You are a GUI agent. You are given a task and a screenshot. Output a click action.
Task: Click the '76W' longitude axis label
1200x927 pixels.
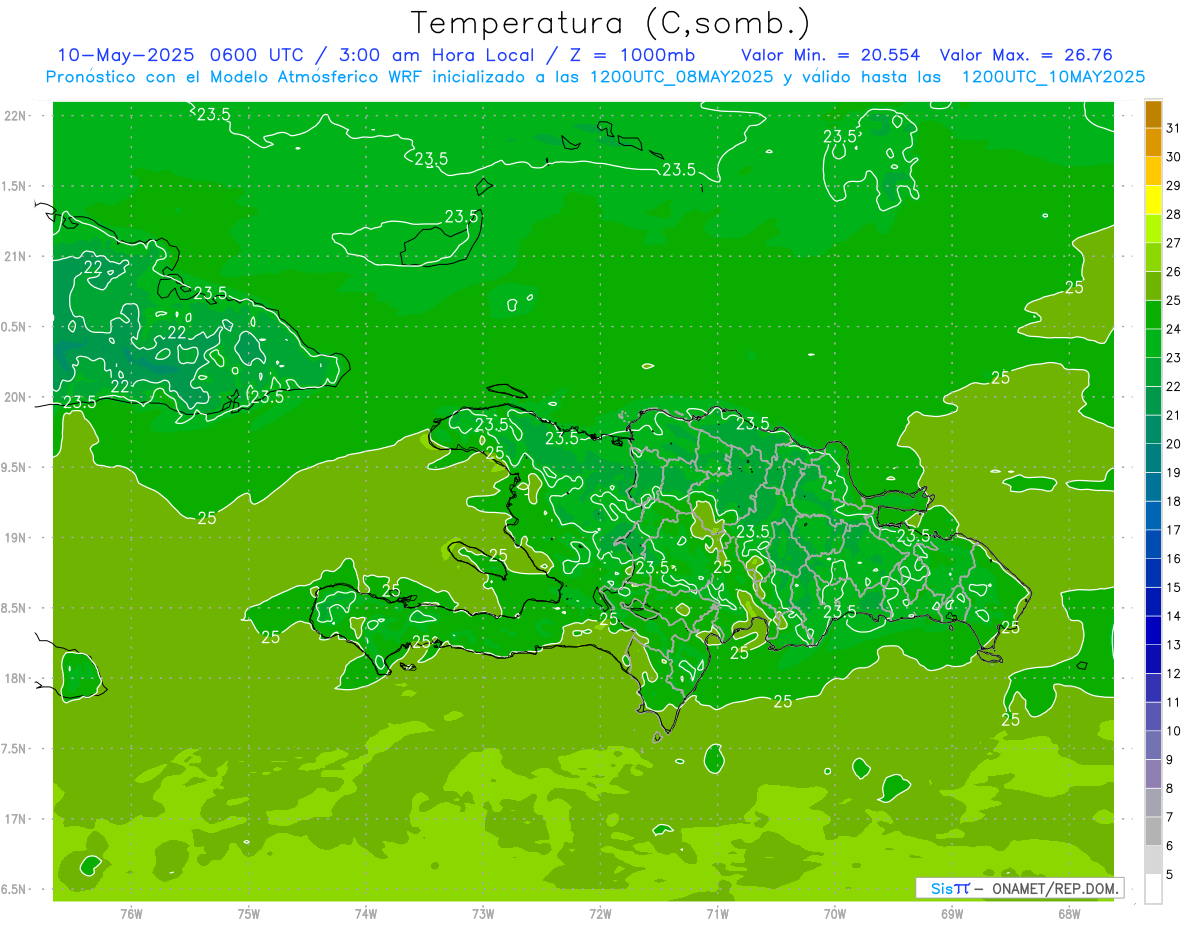131,914
